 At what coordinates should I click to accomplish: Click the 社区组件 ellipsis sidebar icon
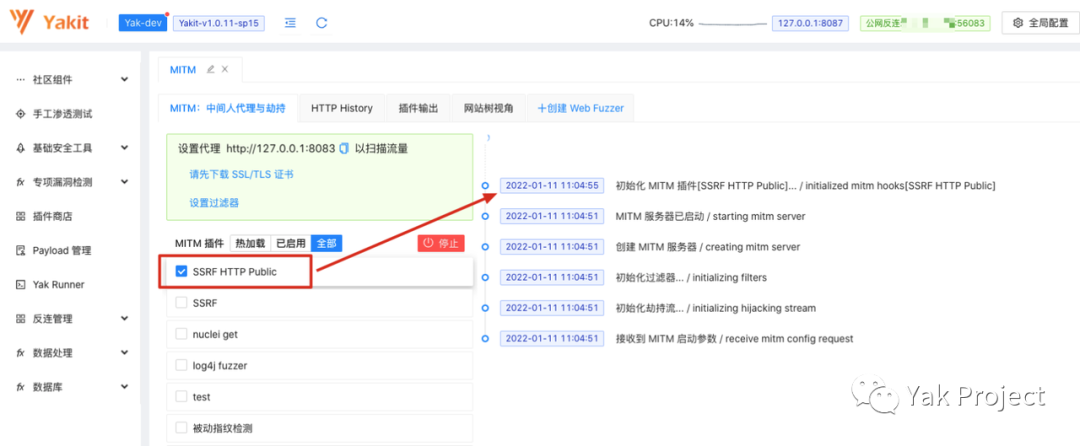(21, 80)
